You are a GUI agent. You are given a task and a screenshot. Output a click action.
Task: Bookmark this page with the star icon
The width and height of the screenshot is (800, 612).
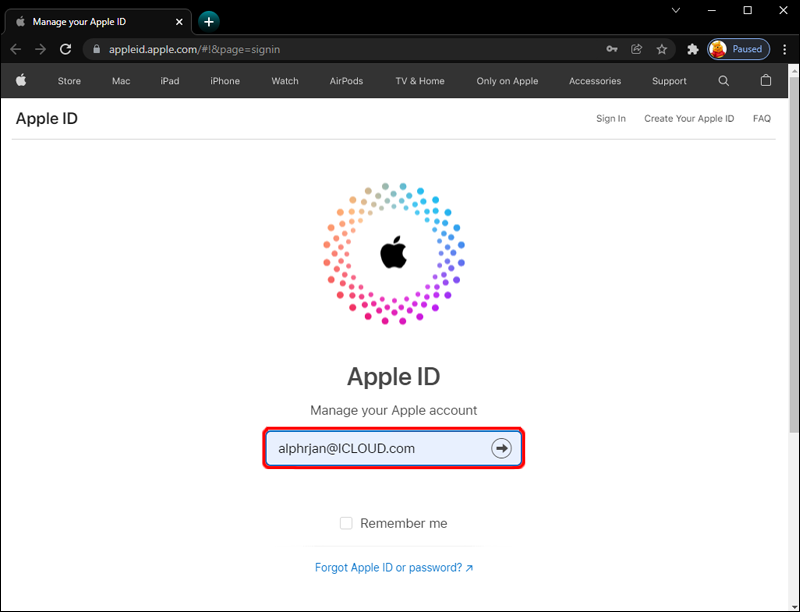(662, 49)
